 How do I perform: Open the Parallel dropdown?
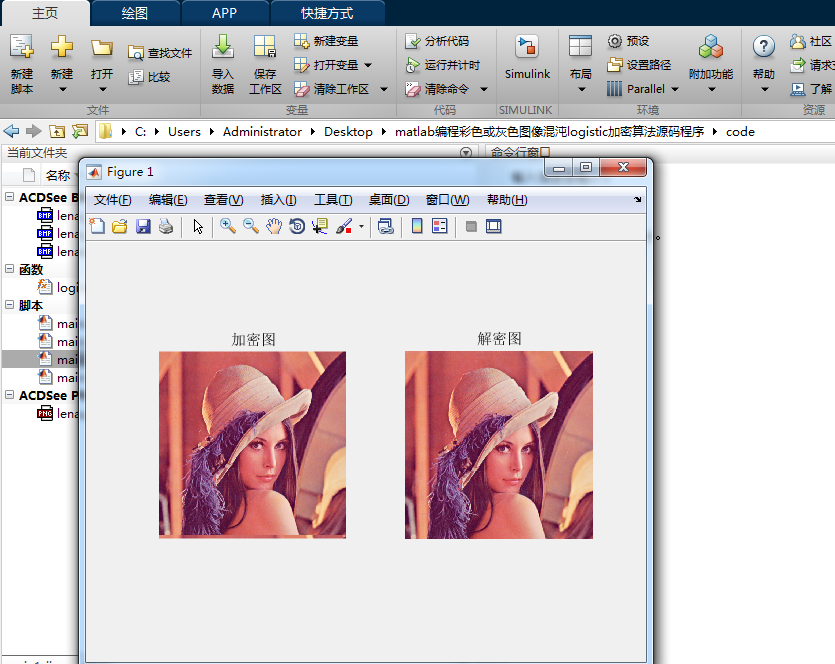pyautogui.click(x=675, y=89)
